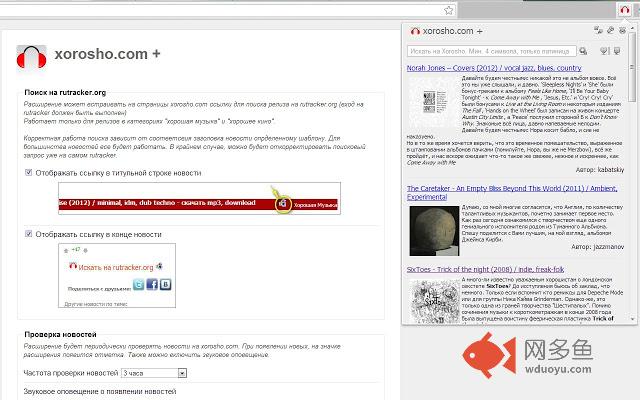Toggle 'Отображать ссылку в титульной строке новости' checkbox
640x400 pixels.
[29, 173]
